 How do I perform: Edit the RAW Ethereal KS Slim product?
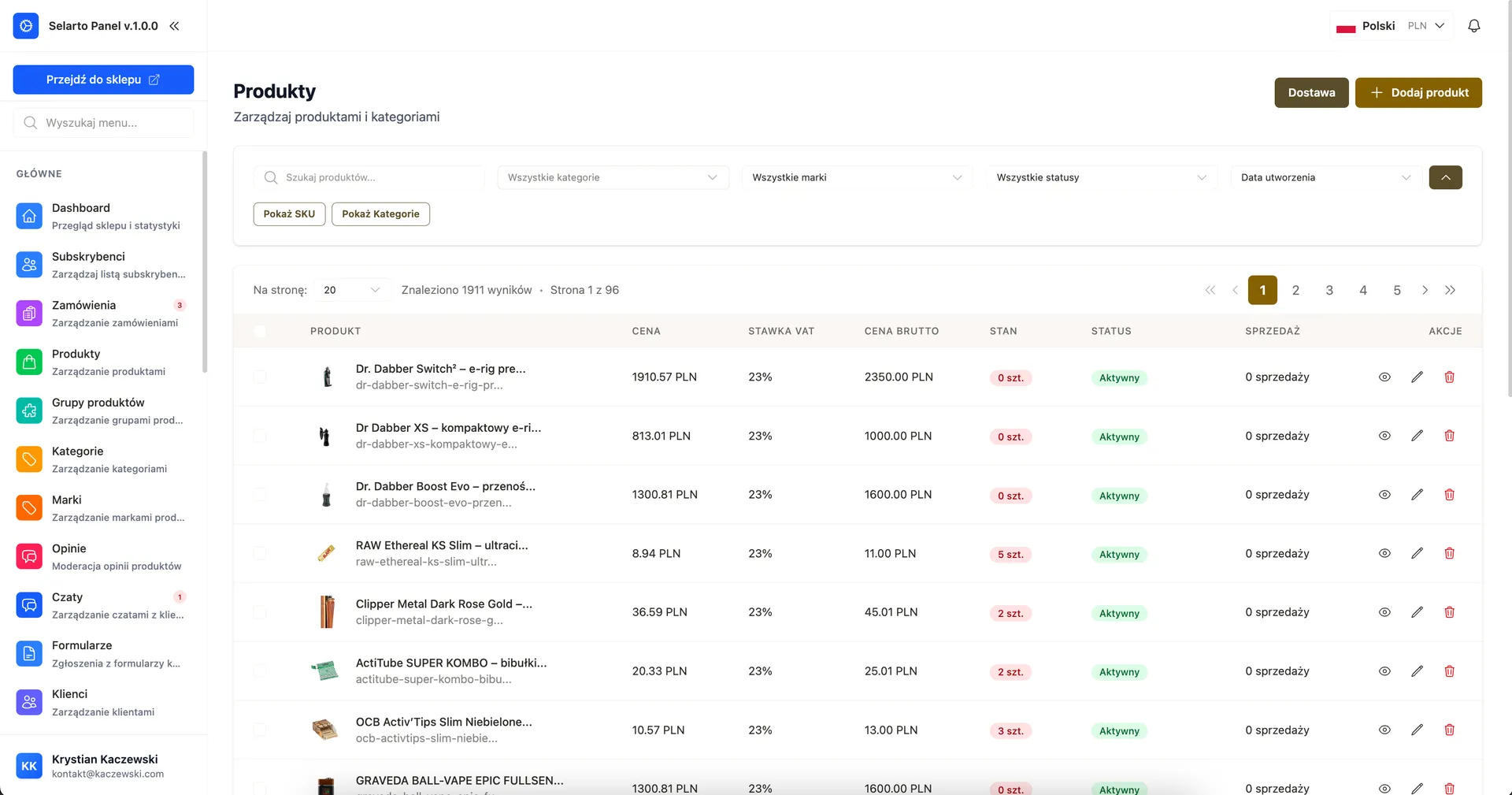pyautogui.click(x=1417, y=553)
